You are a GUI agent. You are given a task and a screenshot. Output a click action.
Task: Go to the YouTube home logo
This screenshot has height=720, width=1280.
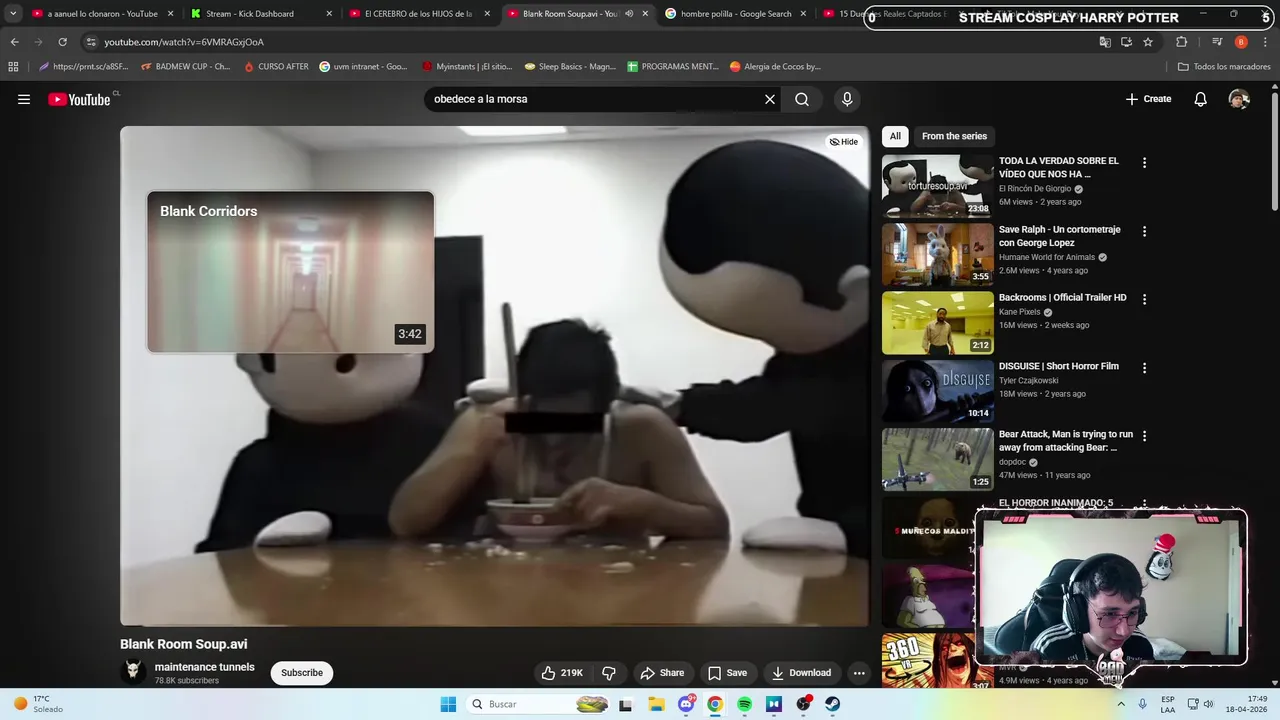(x=79, y=99)
